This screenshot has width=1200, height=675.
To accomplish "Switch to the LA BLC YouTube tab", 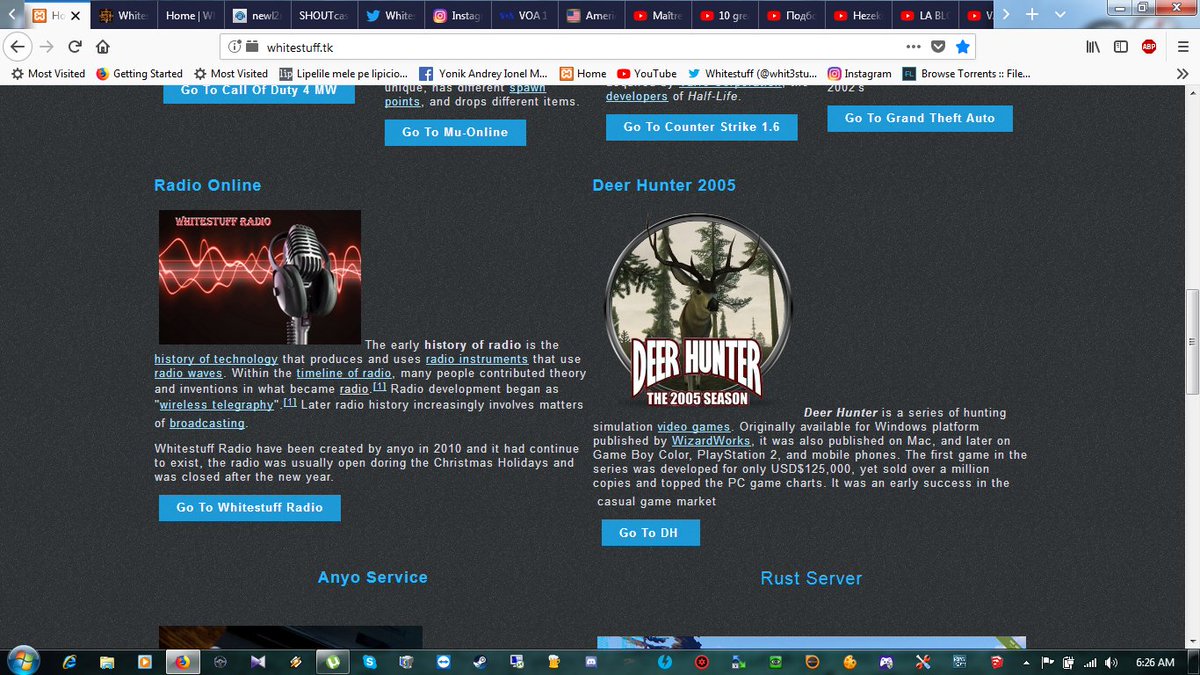I will 925,16.
